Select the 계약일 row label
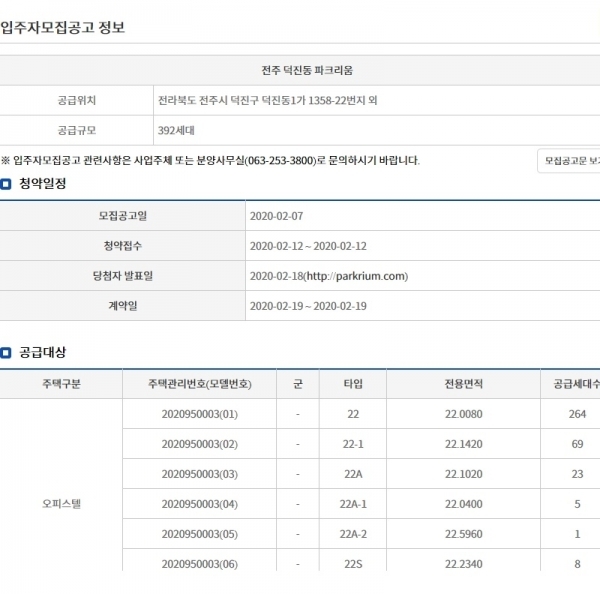 122,306
